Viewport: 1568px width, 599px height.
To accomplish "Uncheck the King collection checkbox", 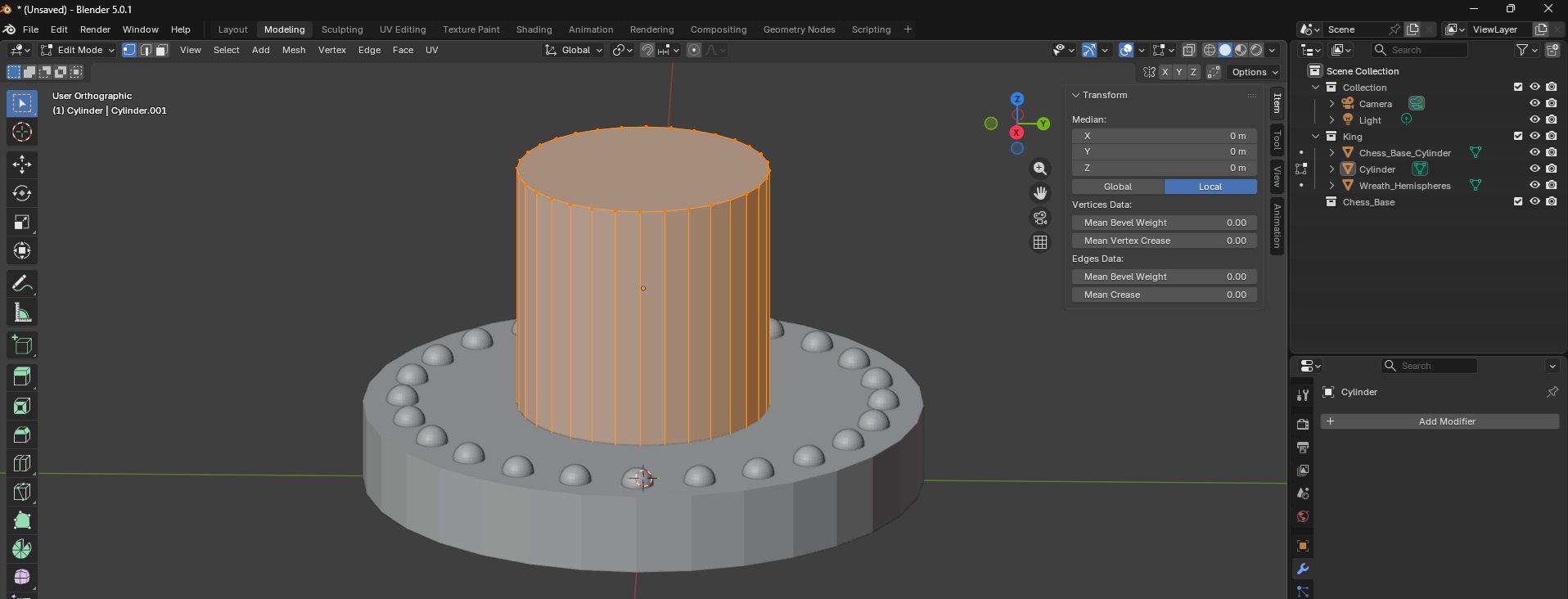I will pos(1518,136).
